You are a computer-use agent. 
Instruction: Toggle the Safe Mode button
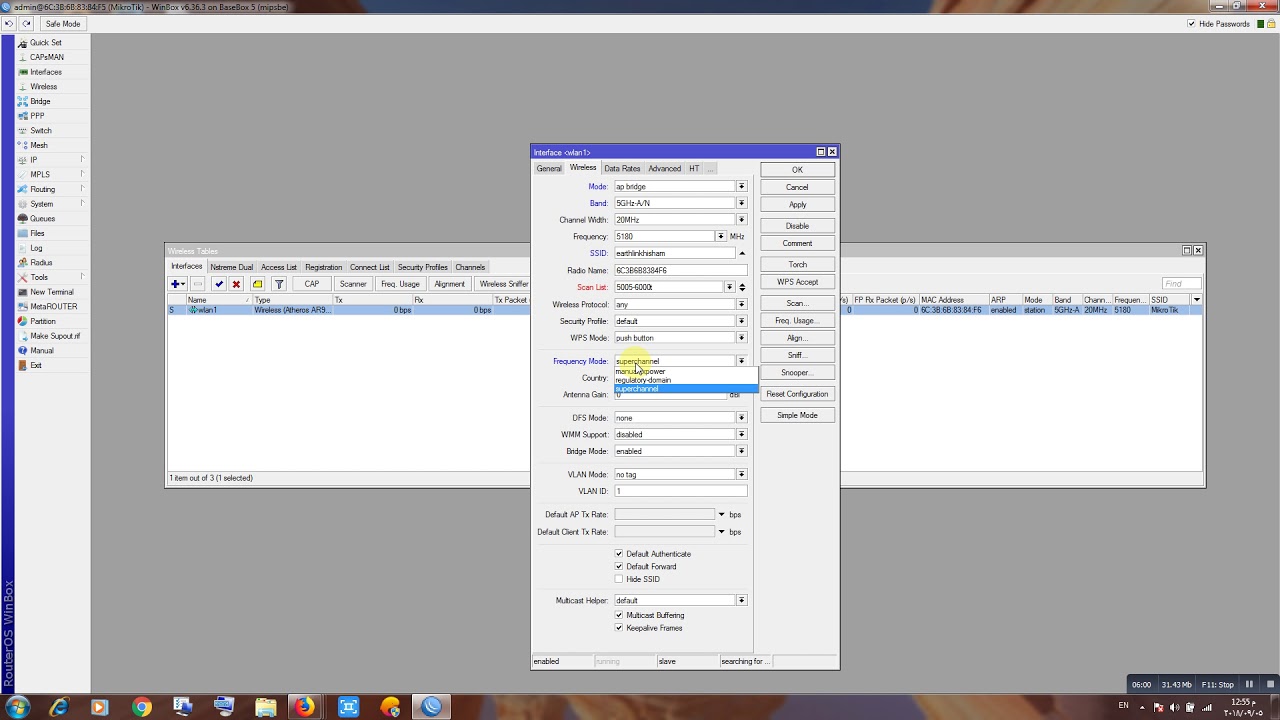click(x=62, y=24)
